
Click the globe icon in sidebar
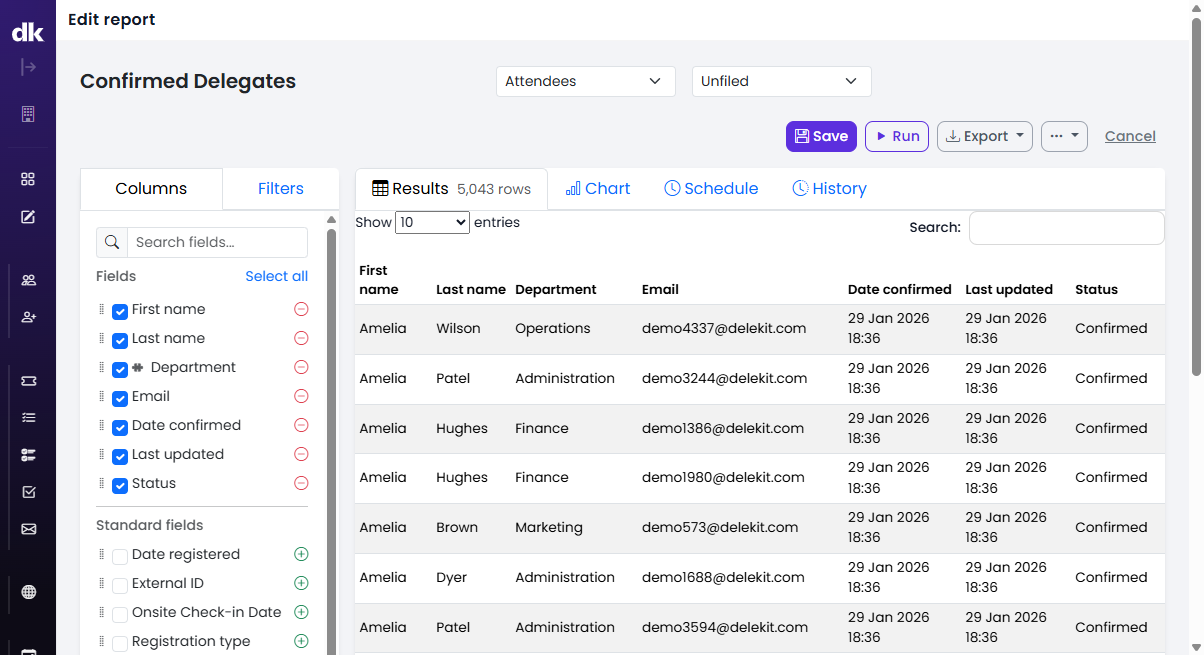tap(28, 592)
